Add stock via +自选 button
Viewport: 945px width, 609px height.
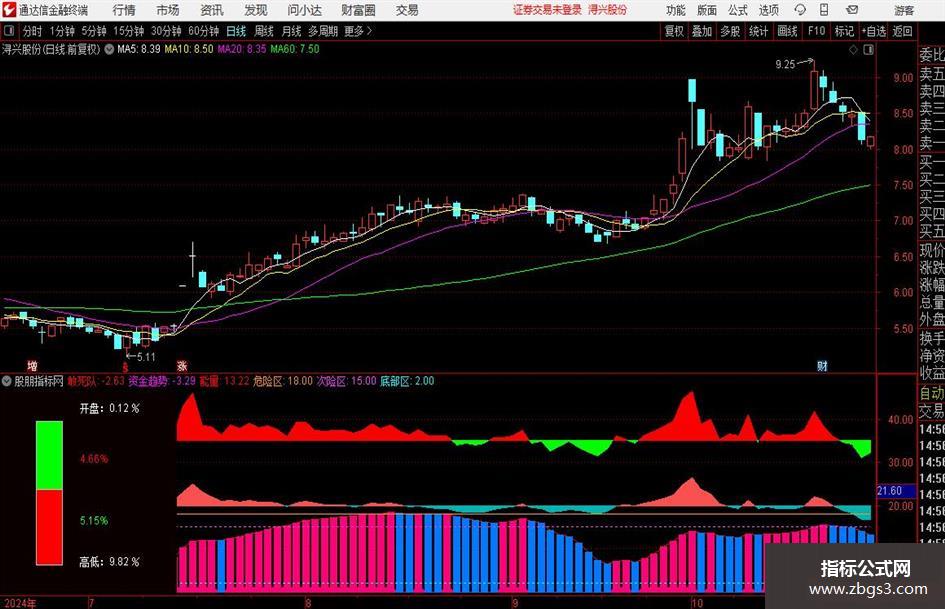874,31
